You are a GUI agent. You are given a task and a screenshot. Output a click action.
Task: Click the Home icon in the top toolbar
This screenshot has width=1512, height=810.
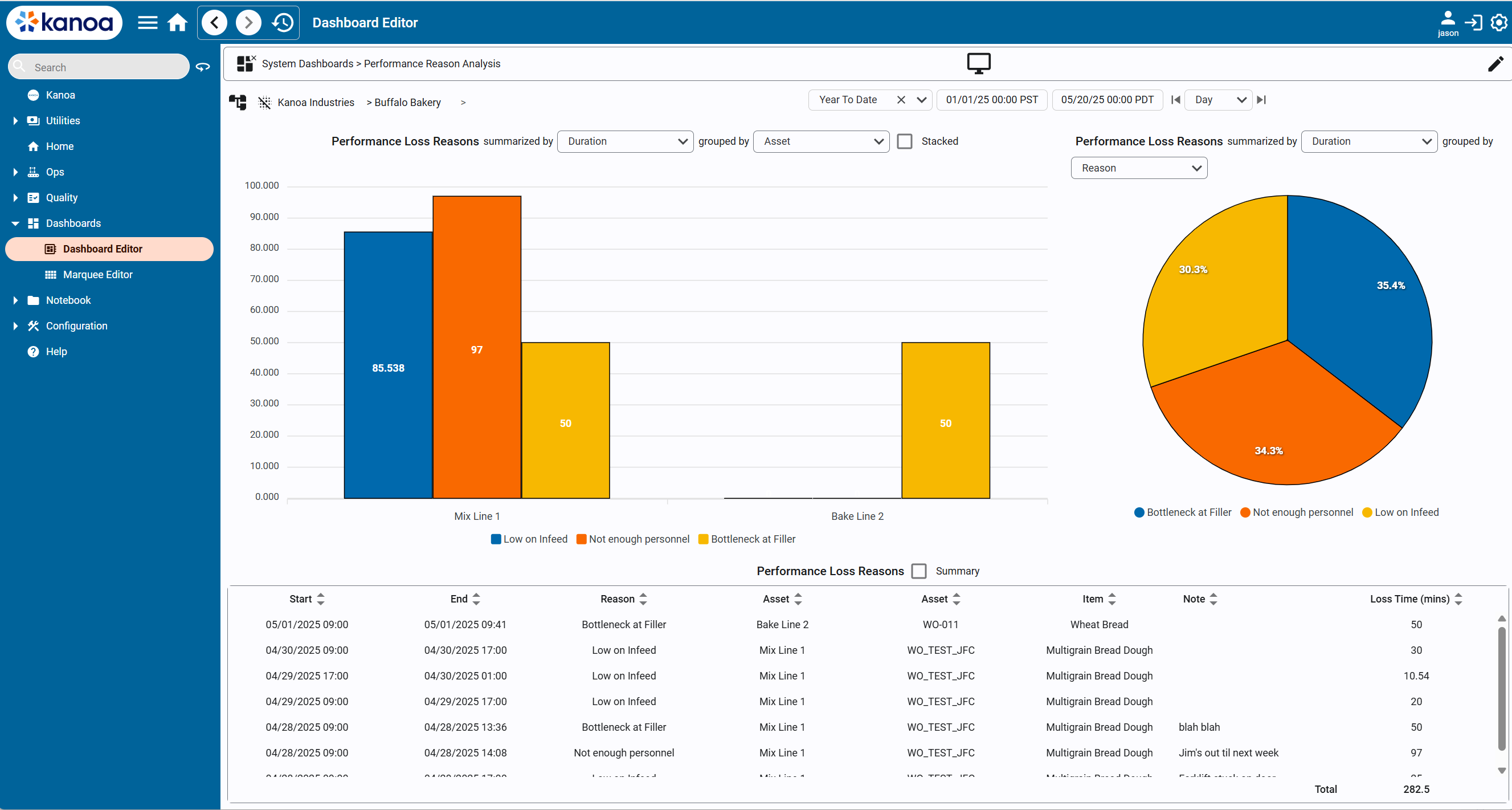178,22
